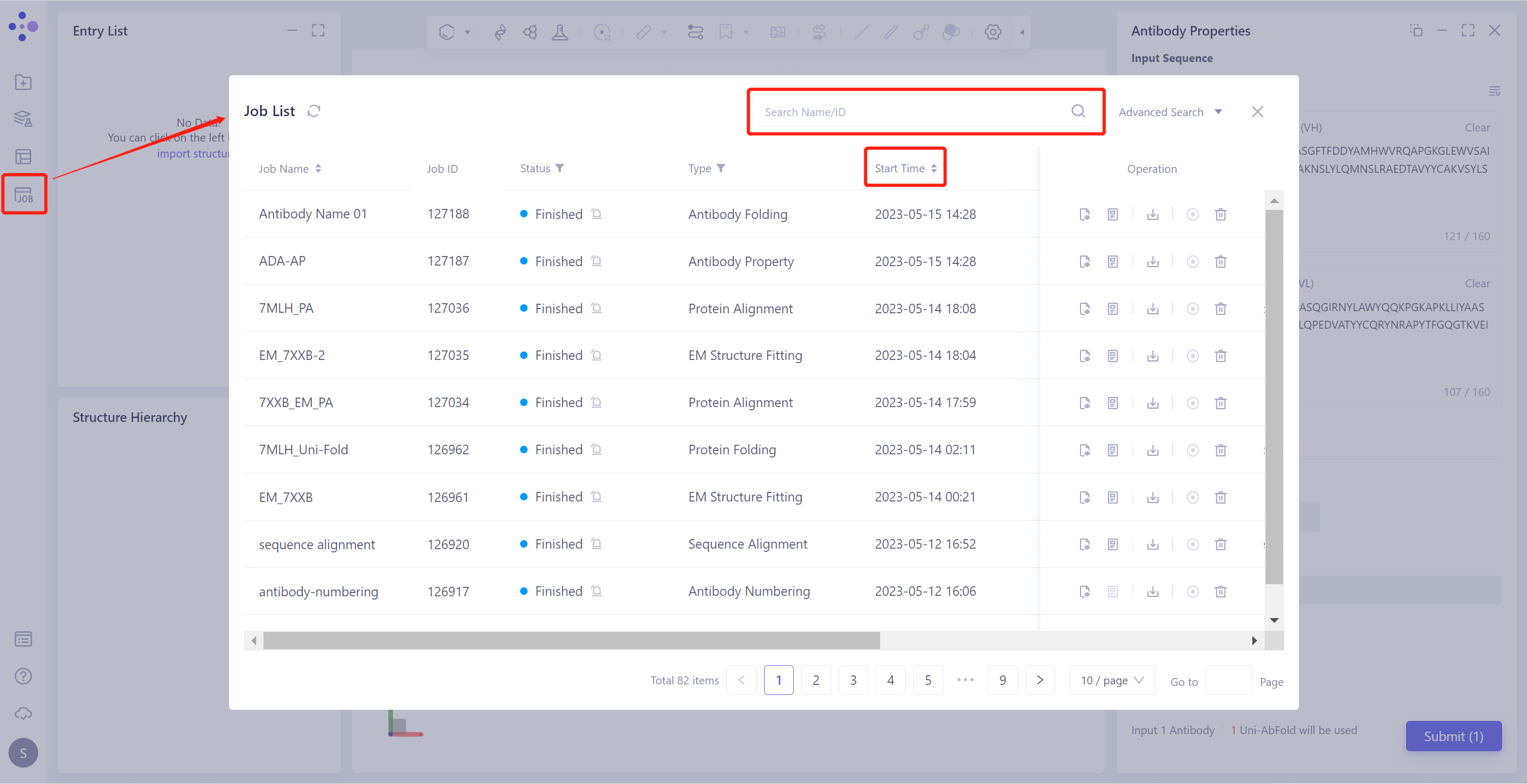Image resolution: width=1527 pixels, height=784 pixels.
Task: Open the help icon in sidebar
Action: coord(23,676)
